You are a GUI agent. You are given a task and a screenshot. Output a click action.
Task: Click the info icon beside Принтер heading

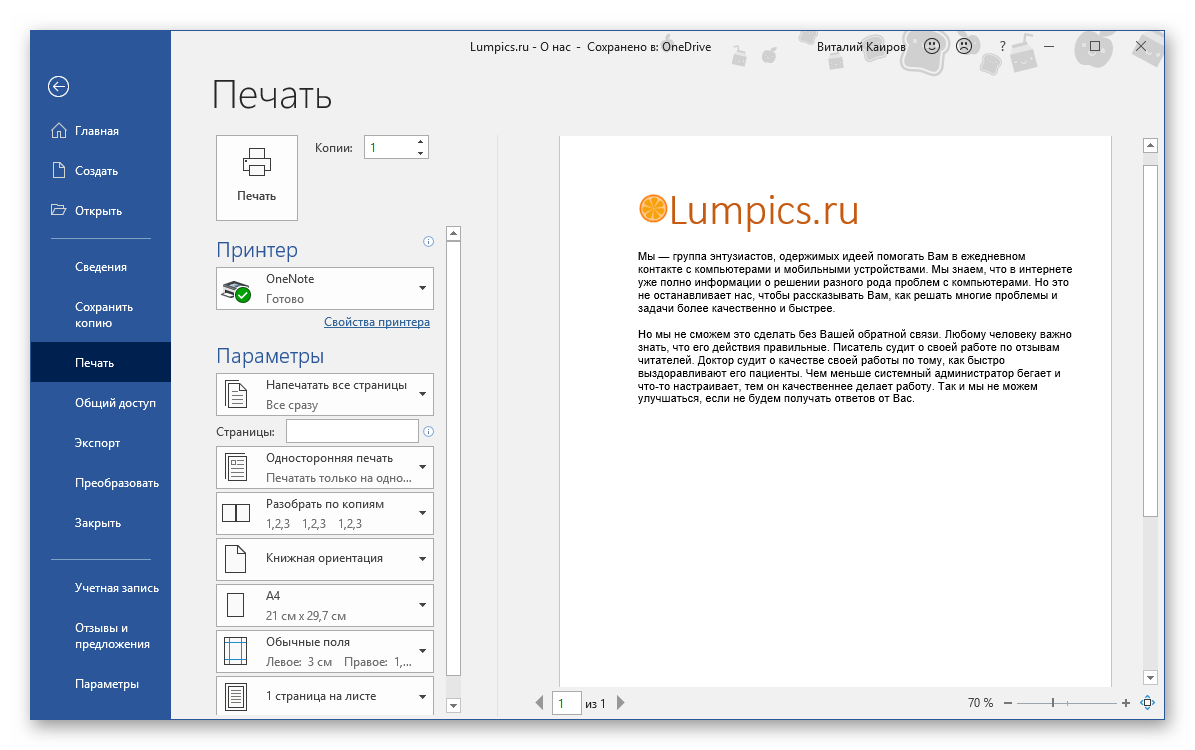[x=428, y=241]
